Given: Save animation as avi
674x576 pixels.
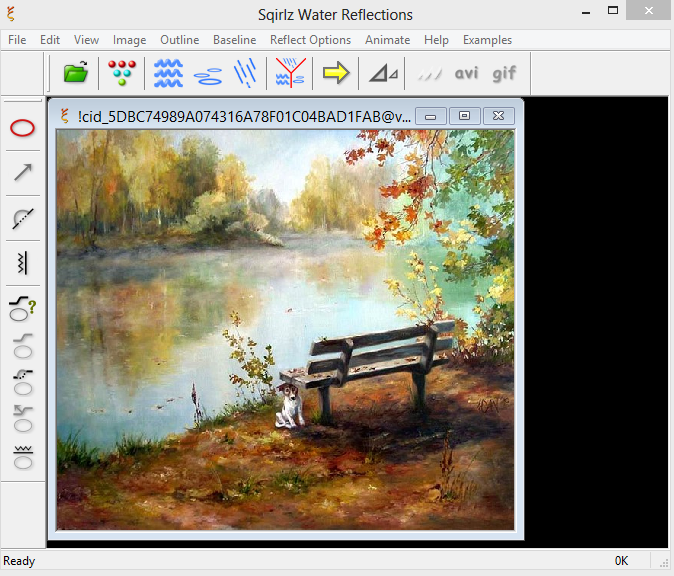Looking at the screenshot, I should (x=466, y=73).
